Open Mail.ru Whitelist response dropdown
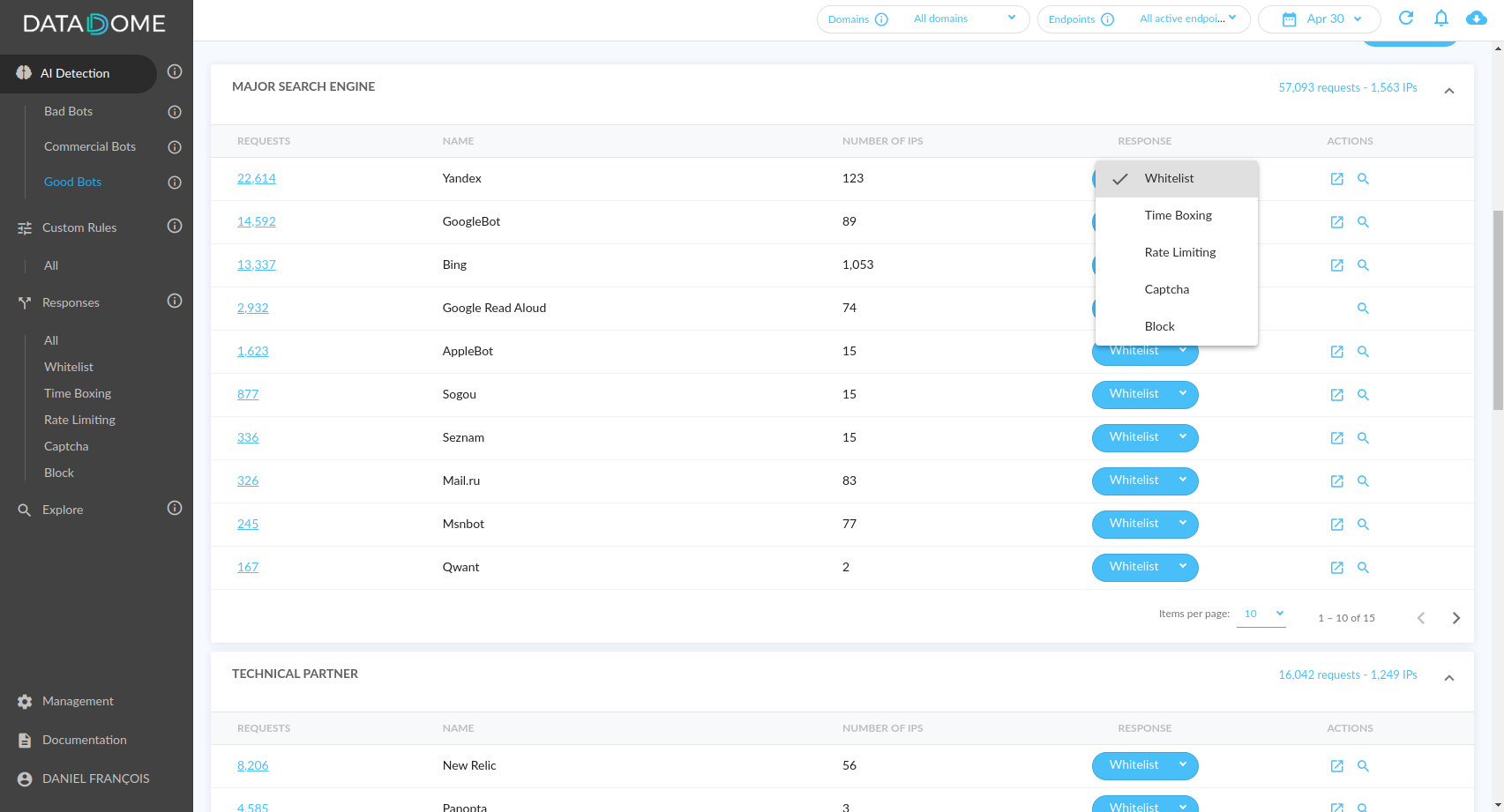The image size is (1504, 812). pyautogui.click(x=1145, y=480)
